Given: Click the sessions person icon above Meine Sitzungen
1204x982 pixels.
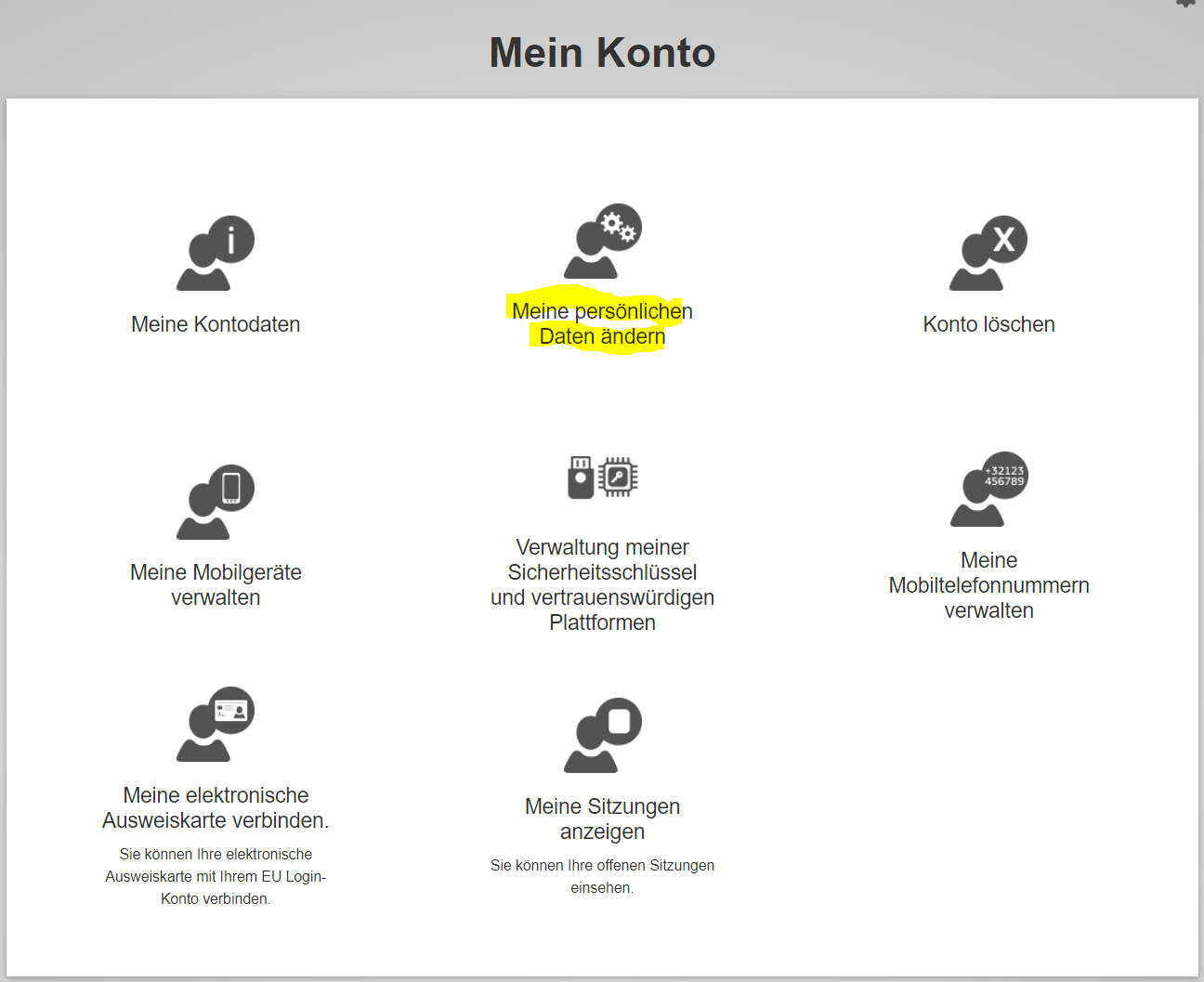Looking at the screenshot, I should [602, 736].
